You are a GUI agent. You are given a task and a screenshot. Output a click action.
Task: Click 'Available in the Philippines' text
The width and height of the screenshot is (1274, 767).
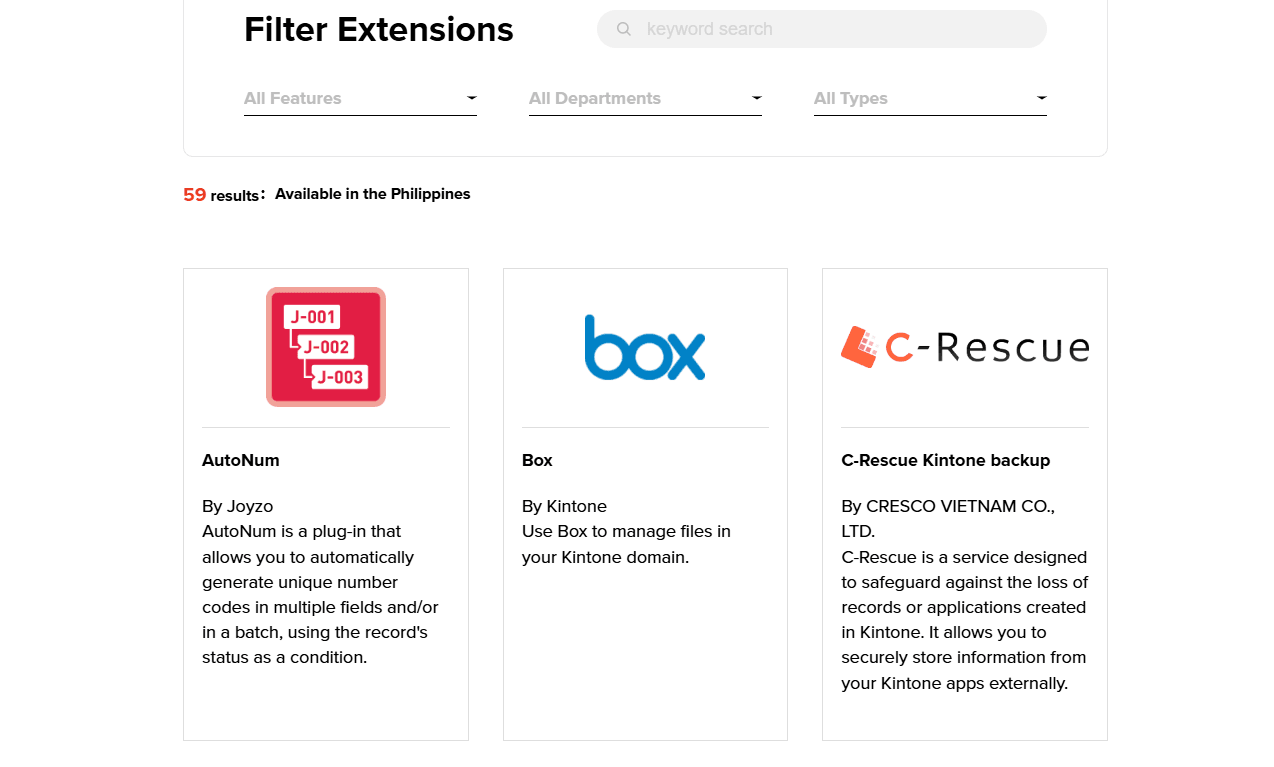(x=373, y=194)
